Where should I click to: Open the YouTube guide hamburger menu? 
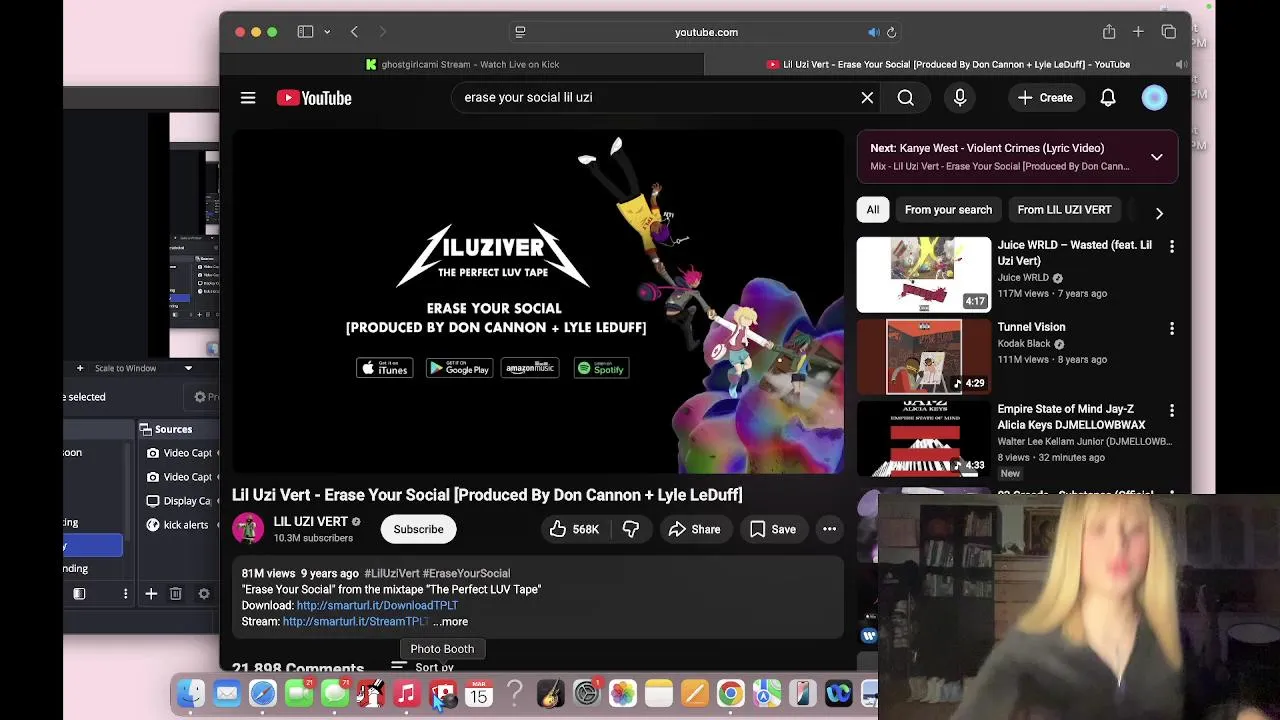248,98
